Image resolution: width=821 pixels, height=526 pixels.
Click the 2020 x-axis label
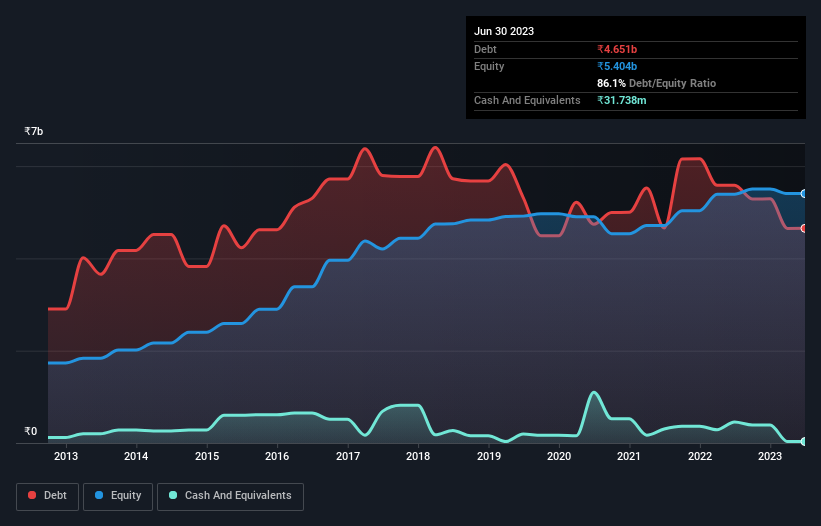pyautogui.click(x=559, y=456)
